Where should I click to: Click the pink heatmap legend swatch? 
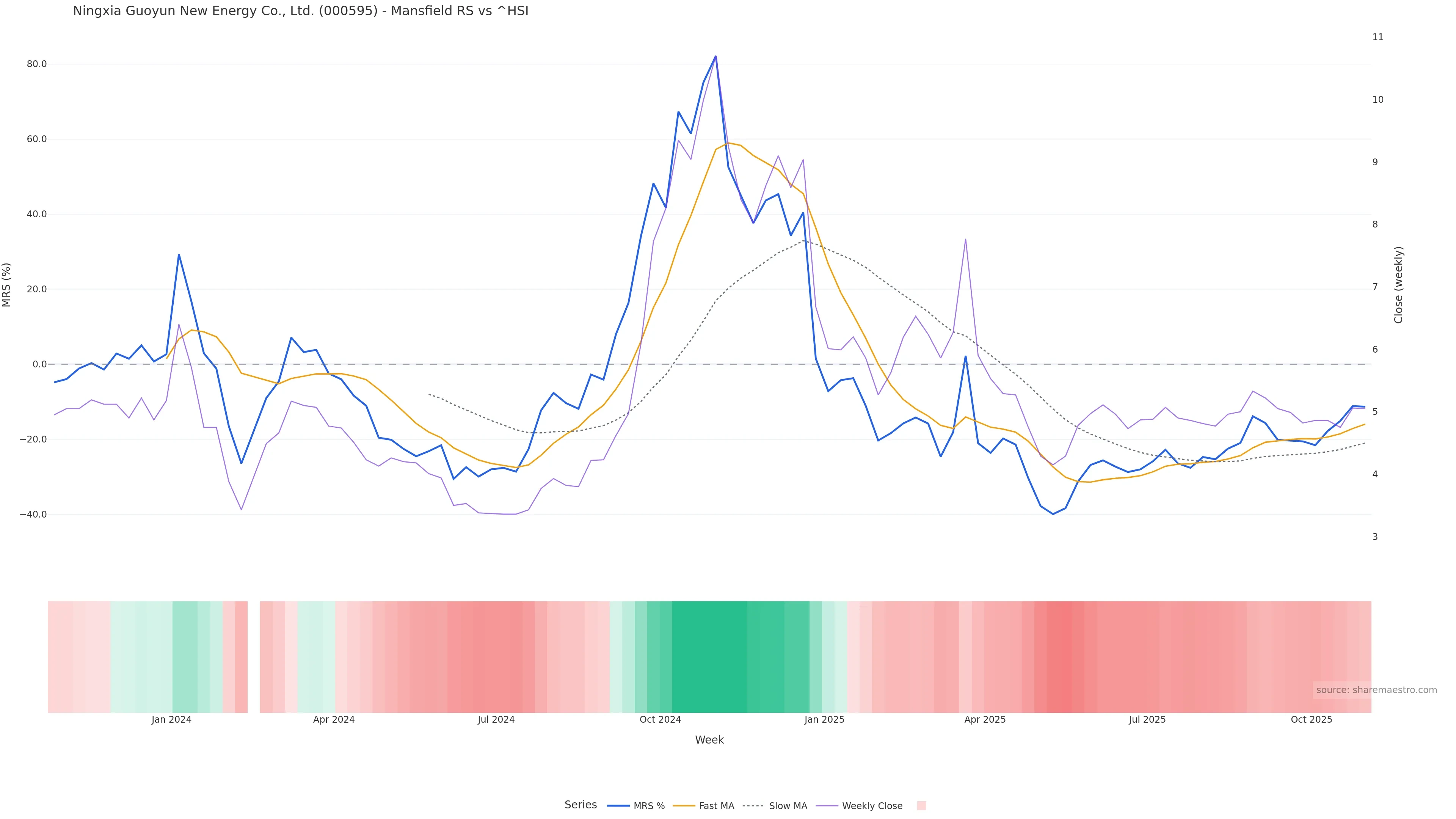(x=921, y=806)
